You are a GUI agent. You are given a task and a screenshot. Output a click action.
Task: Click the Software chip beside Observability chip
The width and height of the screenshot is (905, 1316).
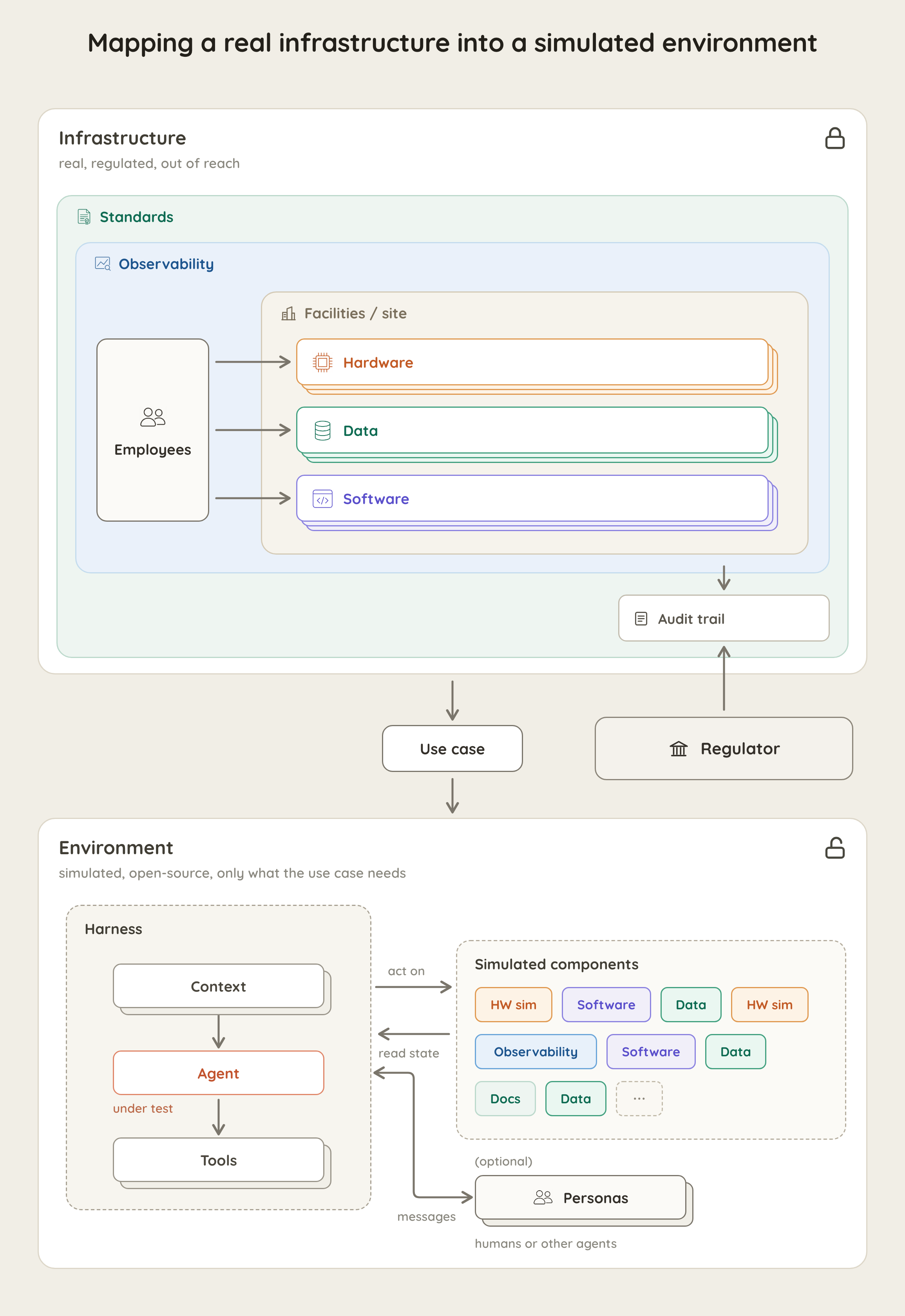651,1052
